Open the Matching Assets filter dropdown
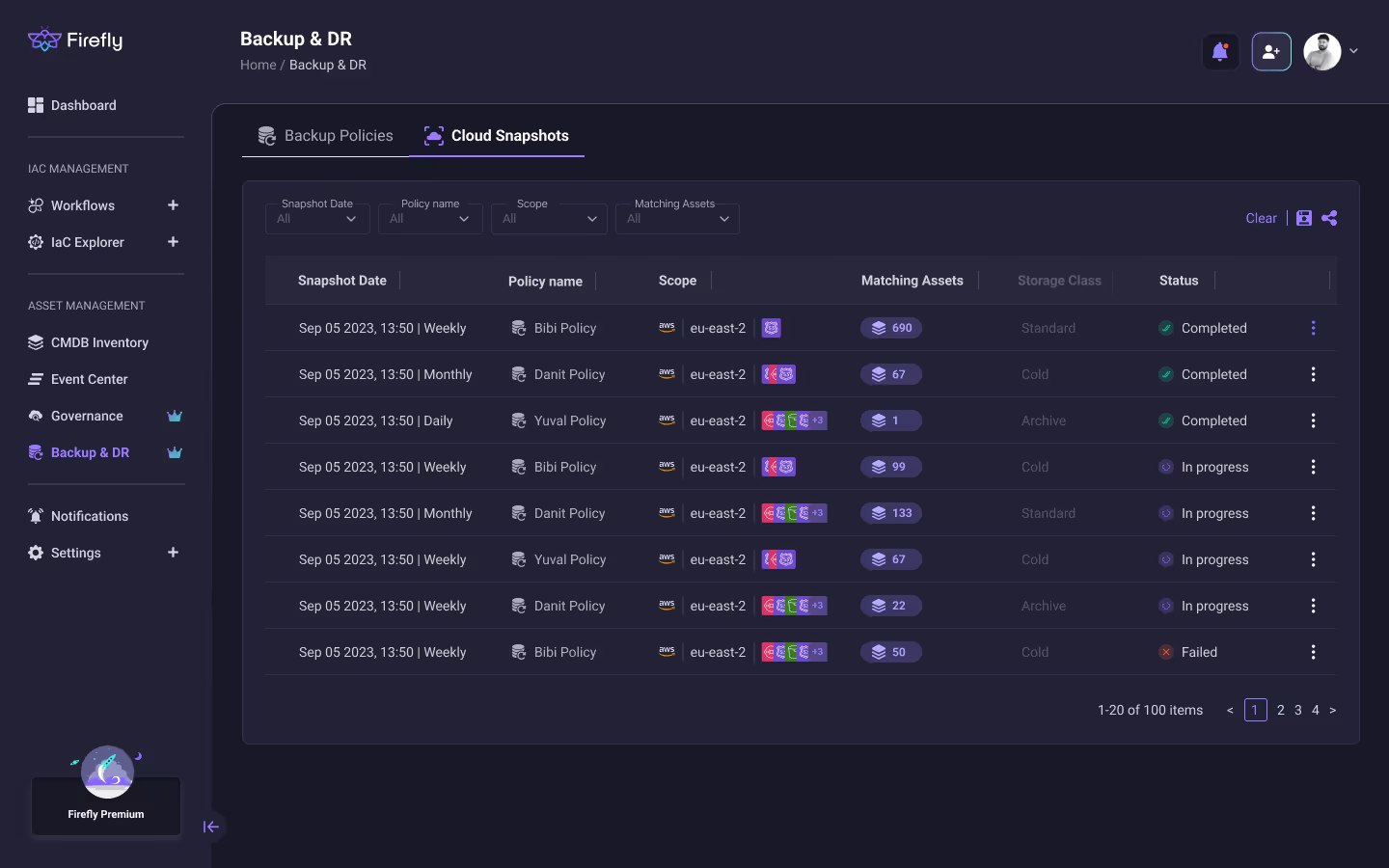 (677, 219)
